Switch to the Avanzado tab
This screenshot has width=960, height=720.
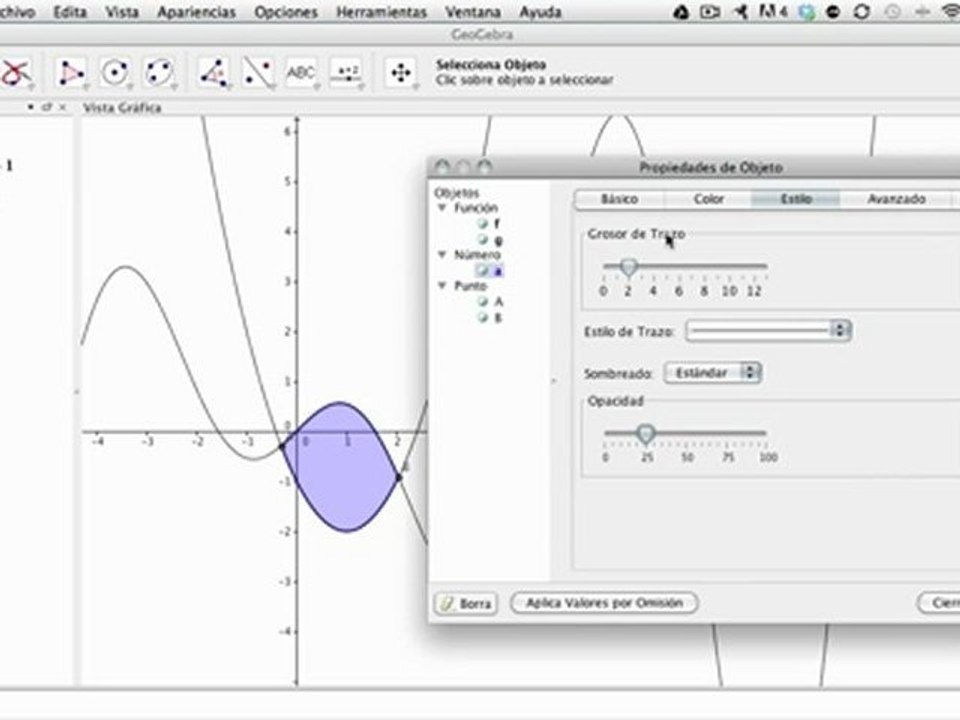coord(896,199)
